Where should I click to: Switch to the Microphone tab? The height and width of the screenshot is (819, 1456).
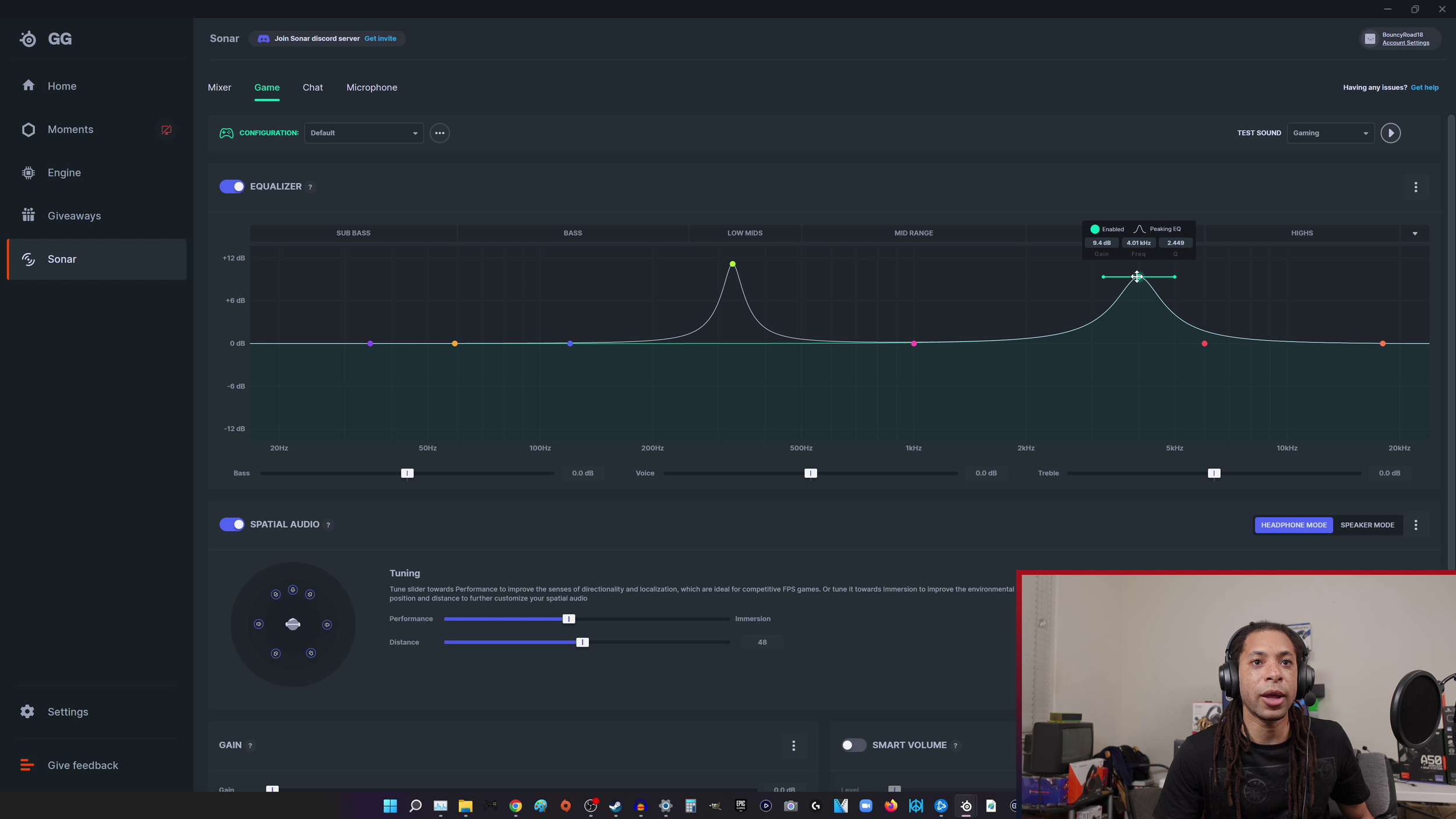[x=372, y=87]
